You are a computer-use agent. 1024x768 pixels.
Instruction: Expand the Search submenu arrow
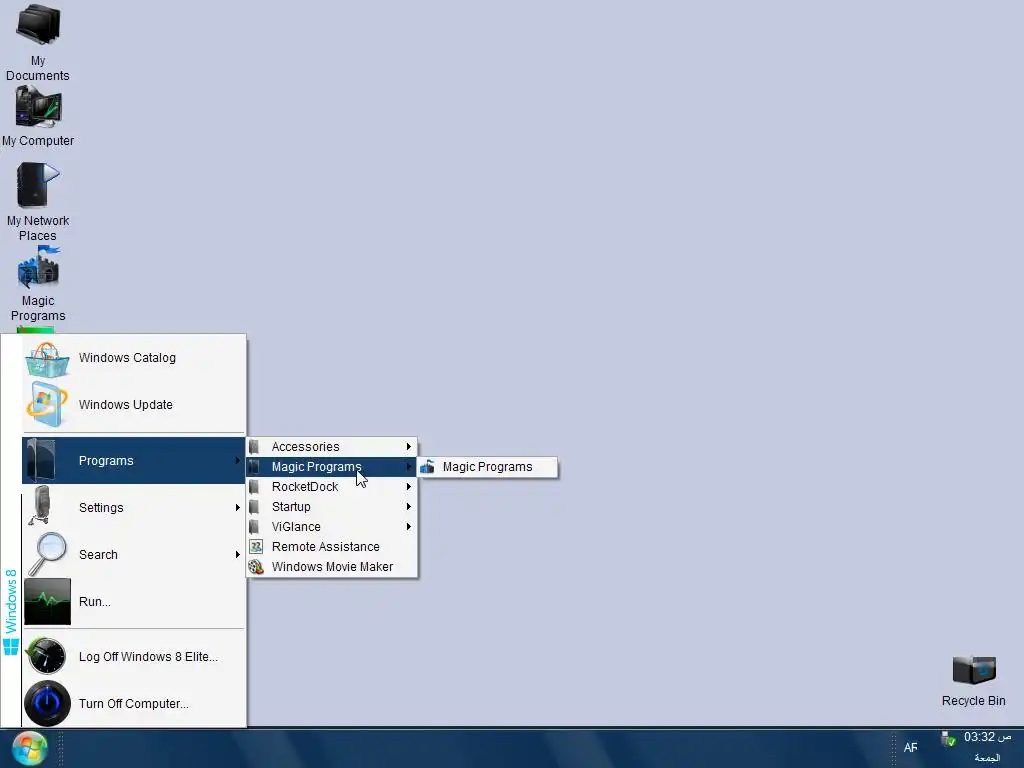238,554
